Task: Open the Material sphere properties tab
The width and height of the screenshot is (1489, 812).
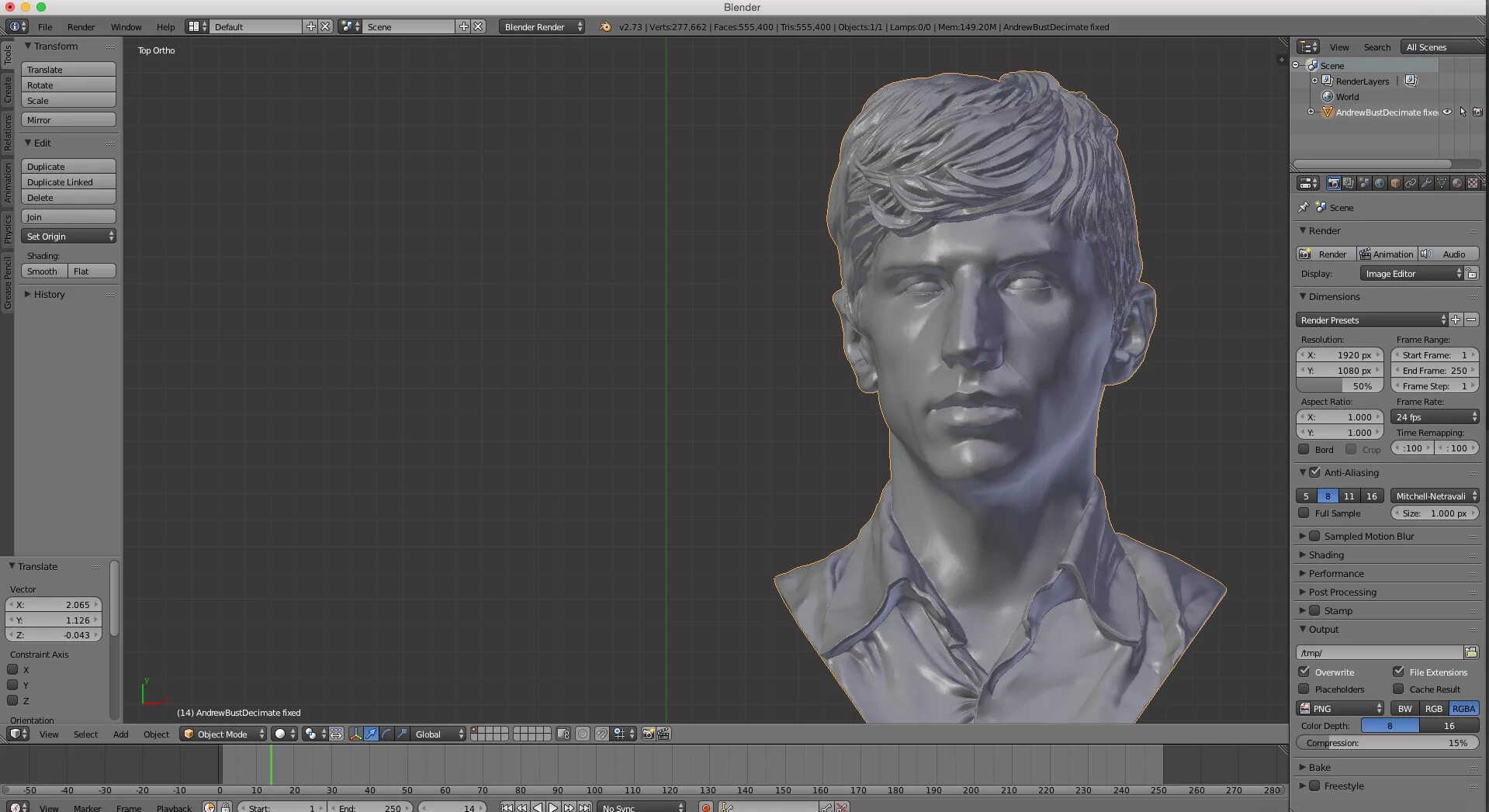Action: point(1456,184)
